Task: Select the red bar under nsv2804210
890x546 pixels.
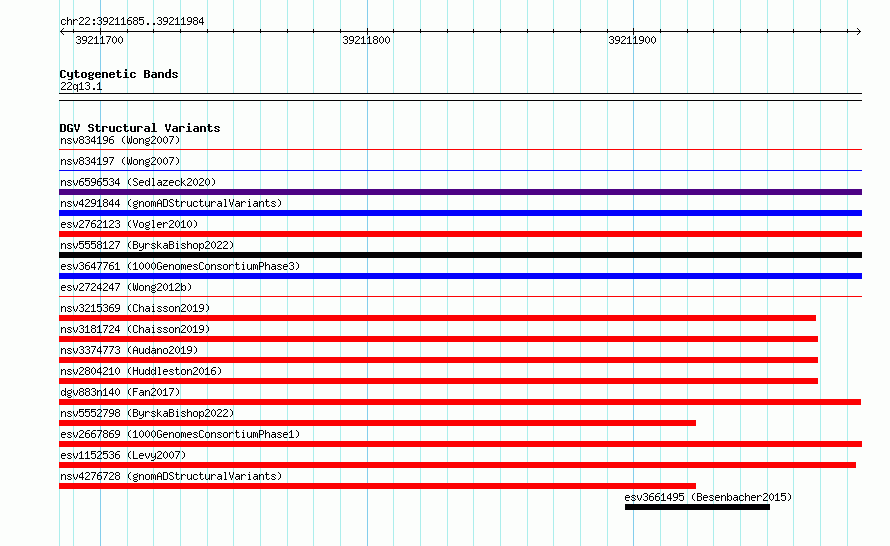Action: (439, 381)
